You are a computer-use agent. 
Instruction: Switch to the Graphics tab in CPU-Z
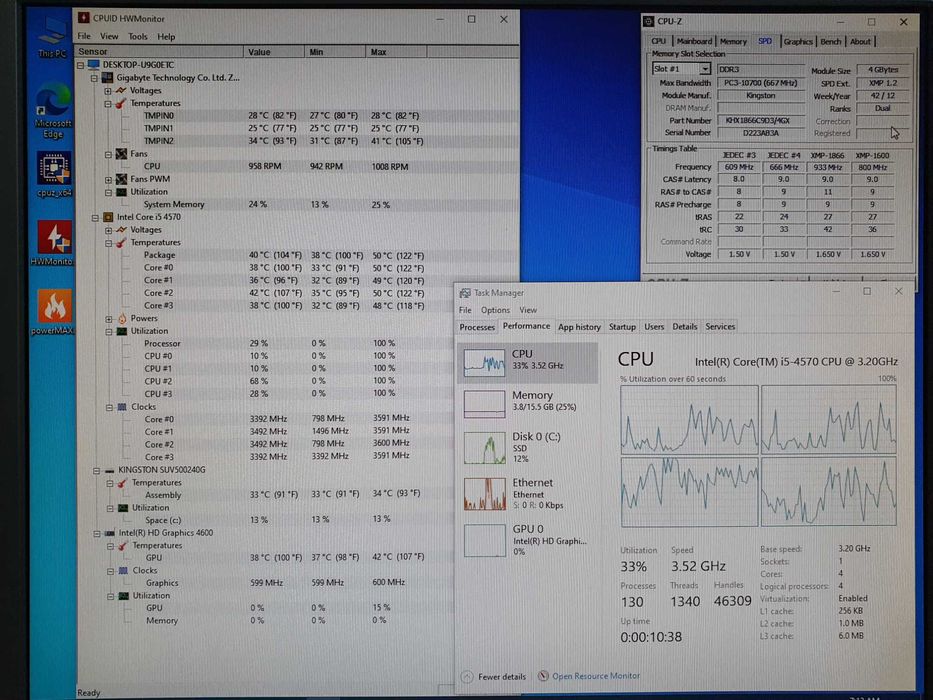(798, 41)
